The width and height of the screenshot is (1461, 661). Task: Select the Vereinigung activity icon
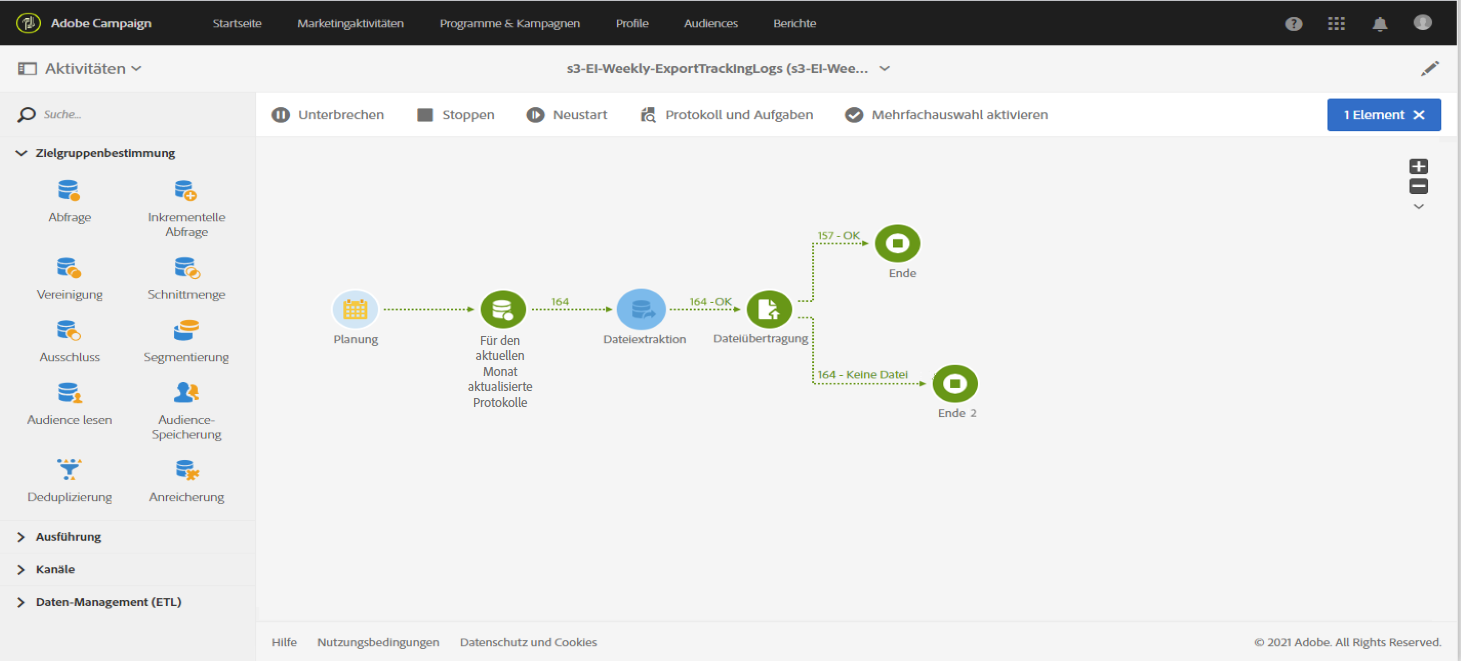tap(69, 267)
